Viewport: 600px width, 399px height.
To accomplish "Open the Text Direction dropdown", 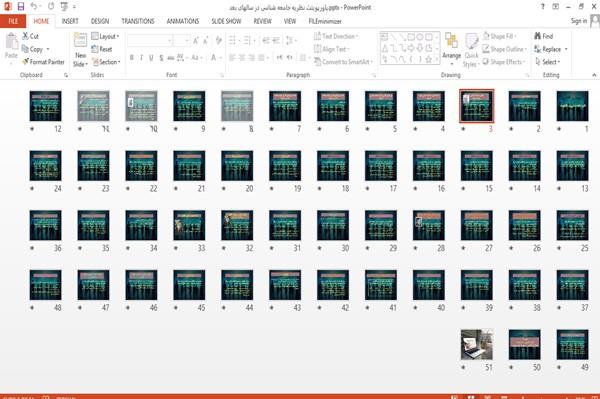I will point(336,36).
